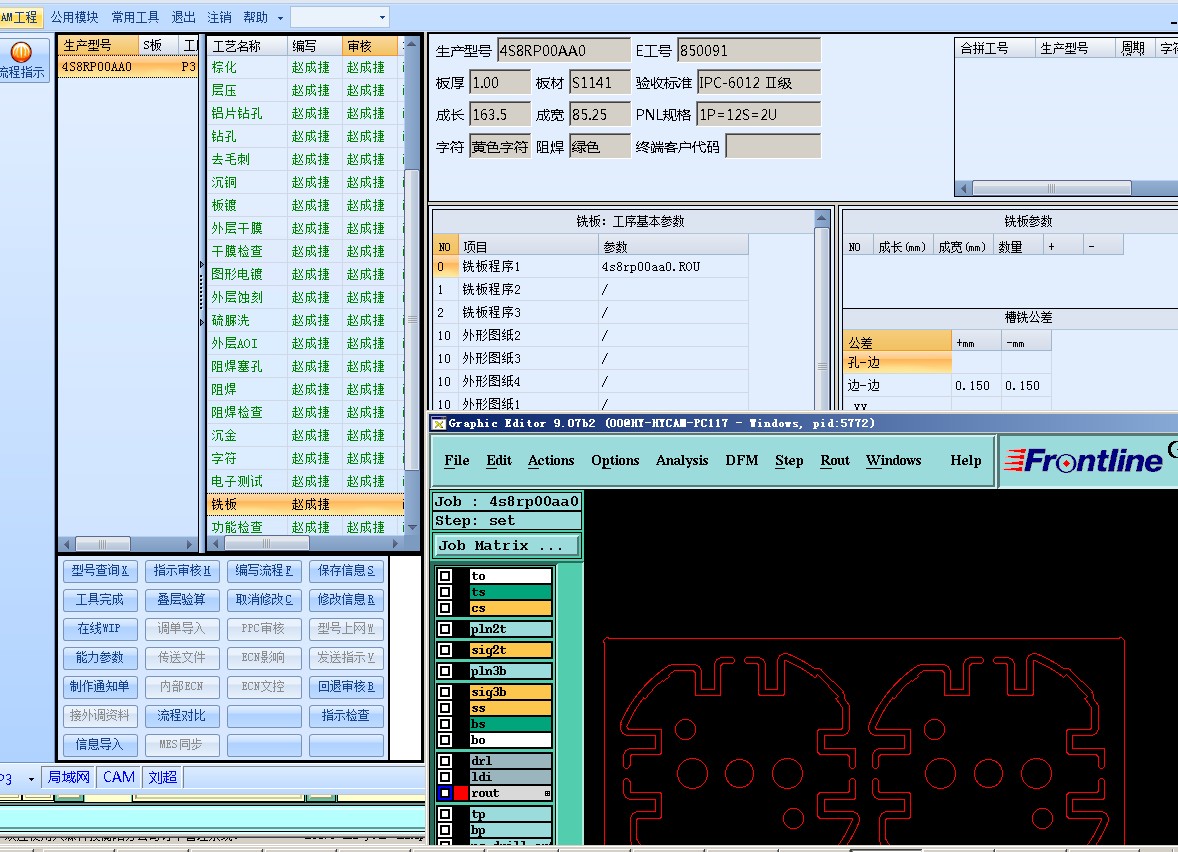Select the 铣板 row in process list

click(305, 504)
